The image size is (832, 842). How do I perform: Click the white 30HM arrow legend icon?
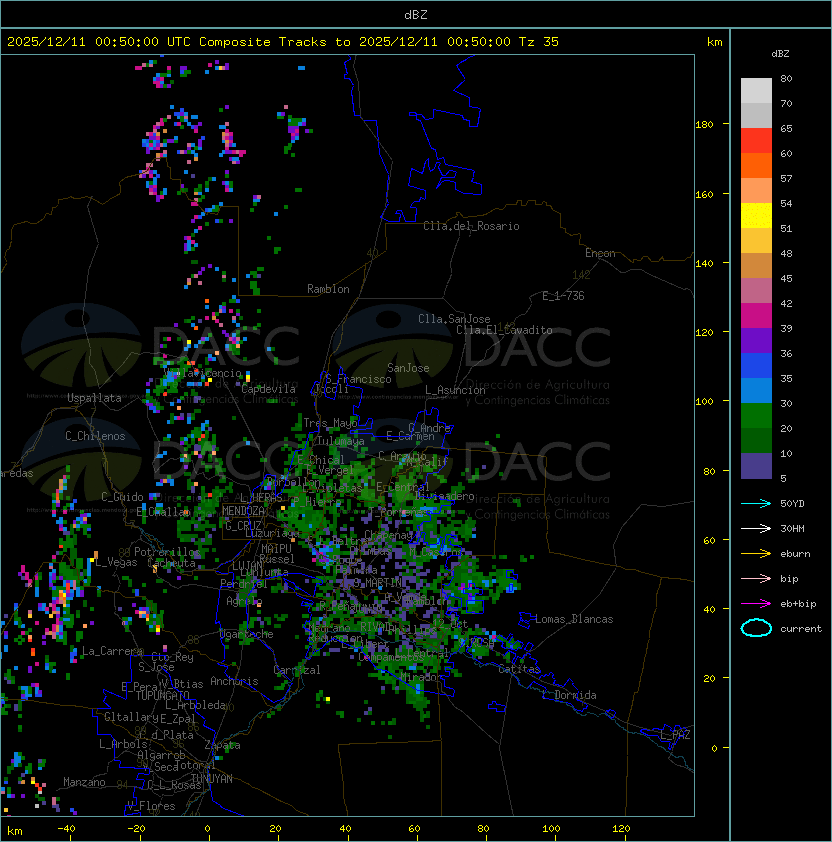coord(756,528)
